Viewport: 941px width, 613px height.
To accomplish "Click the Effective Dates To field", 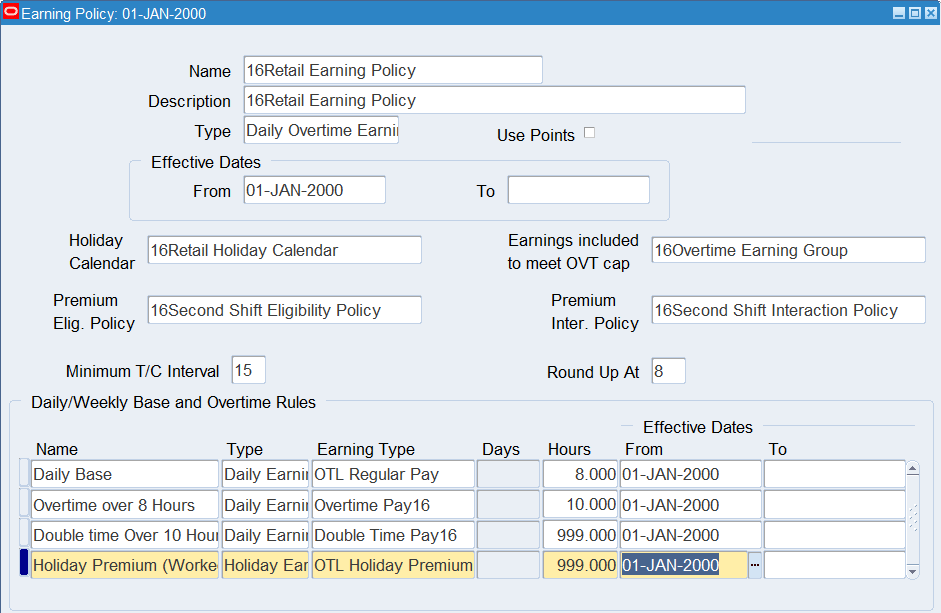I will [578, 190].
